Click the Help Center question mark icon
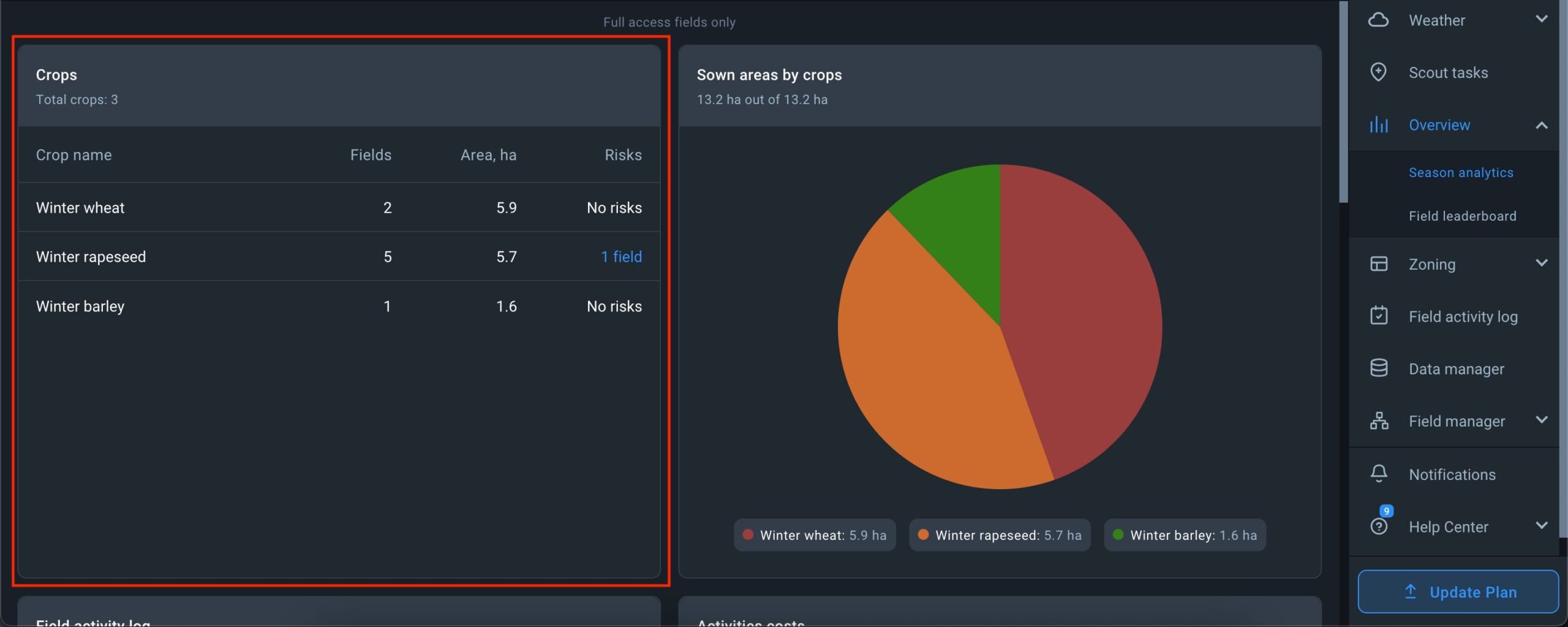 (1378, 526)
